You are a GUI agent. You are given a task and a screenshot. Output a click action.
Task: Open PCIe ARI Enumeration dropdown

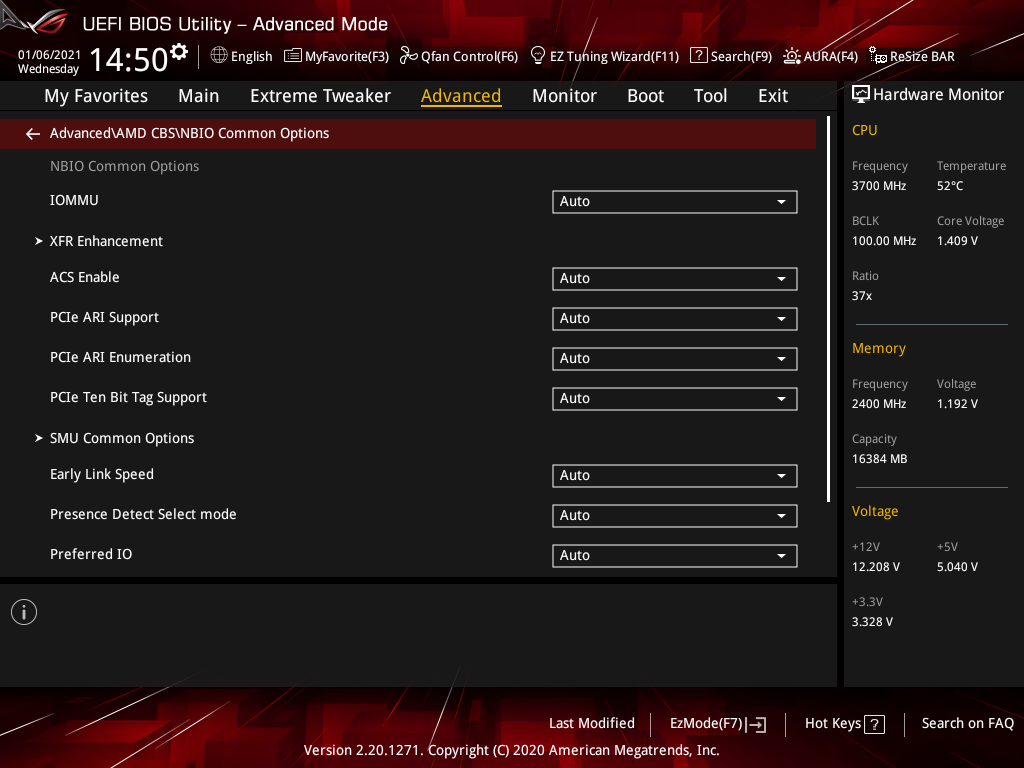[x=675, y=359]
